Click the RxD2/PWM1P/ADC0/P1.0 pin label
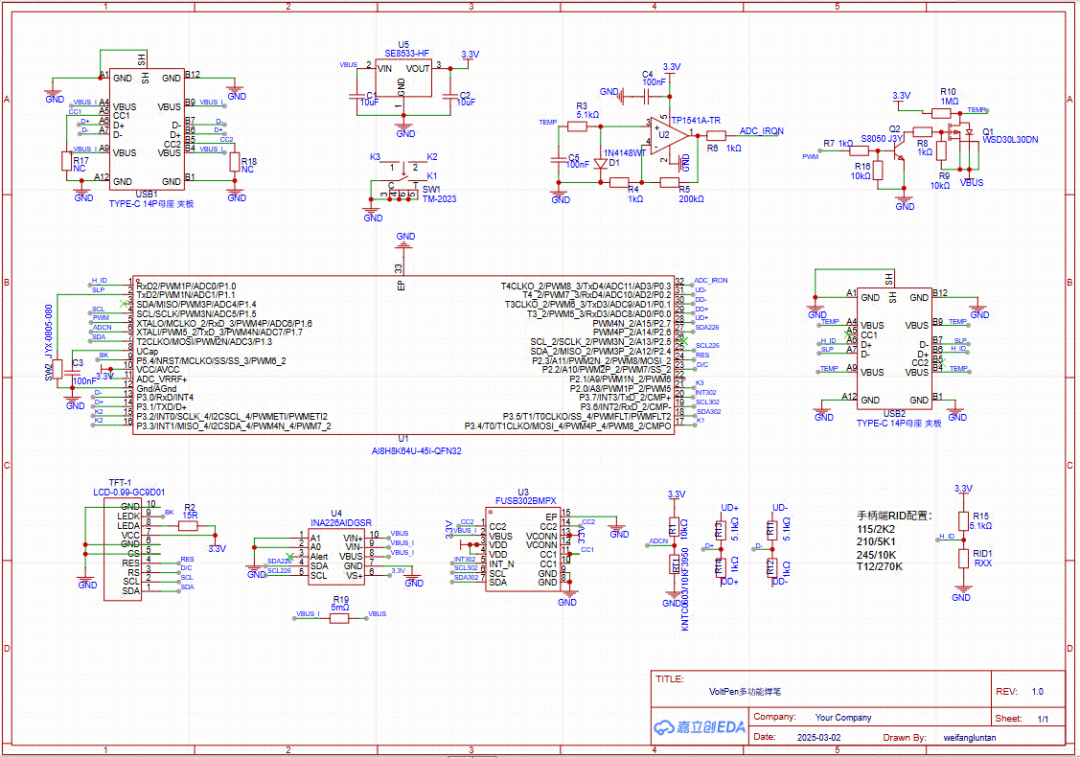This screenshot has height=758, width=1080. click(186, 286)
